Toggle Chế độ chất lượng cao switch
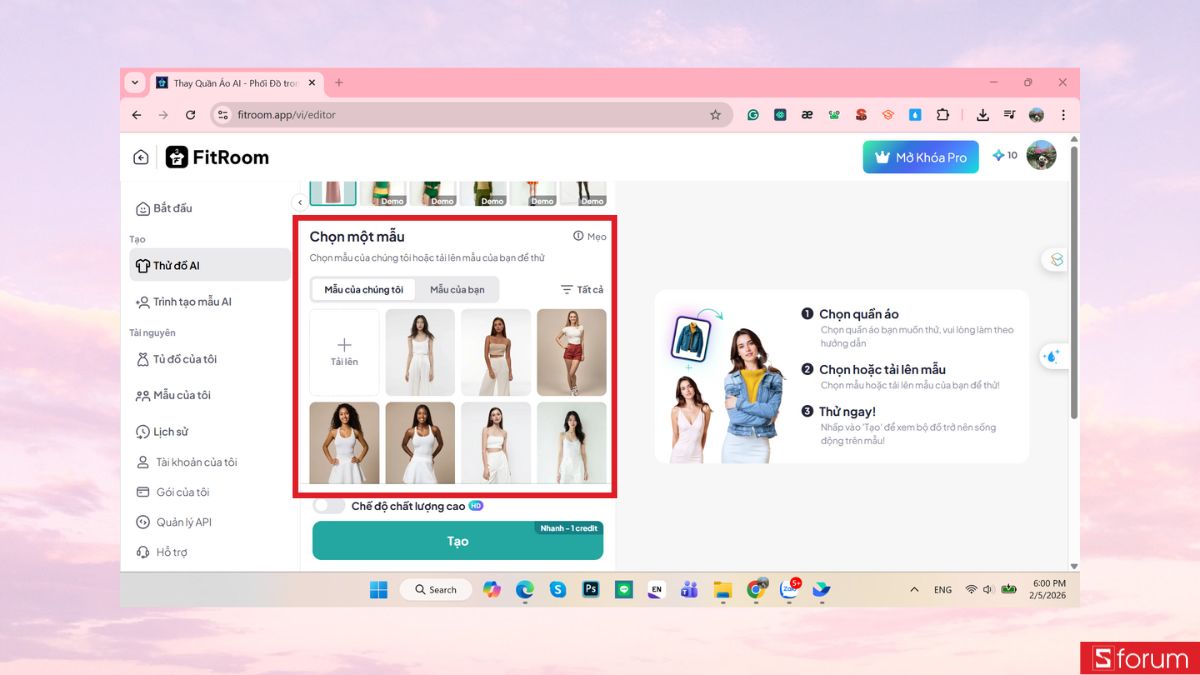The height and width of the screenshot is (675, 1200). [329, 506]
